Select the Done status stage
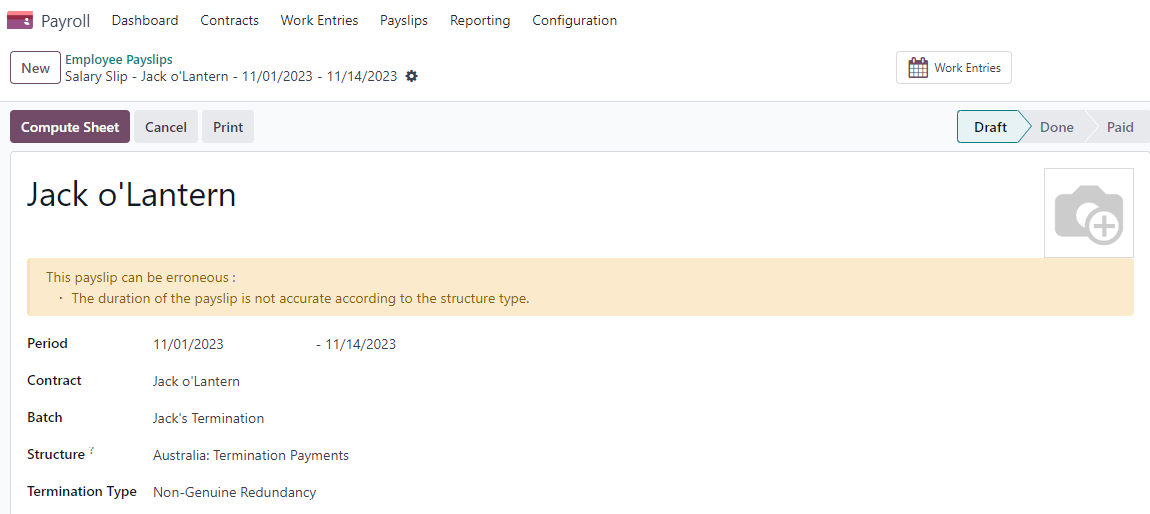Image resolution: width=1150 pixels, height=514 pixels. point(1056,127)
